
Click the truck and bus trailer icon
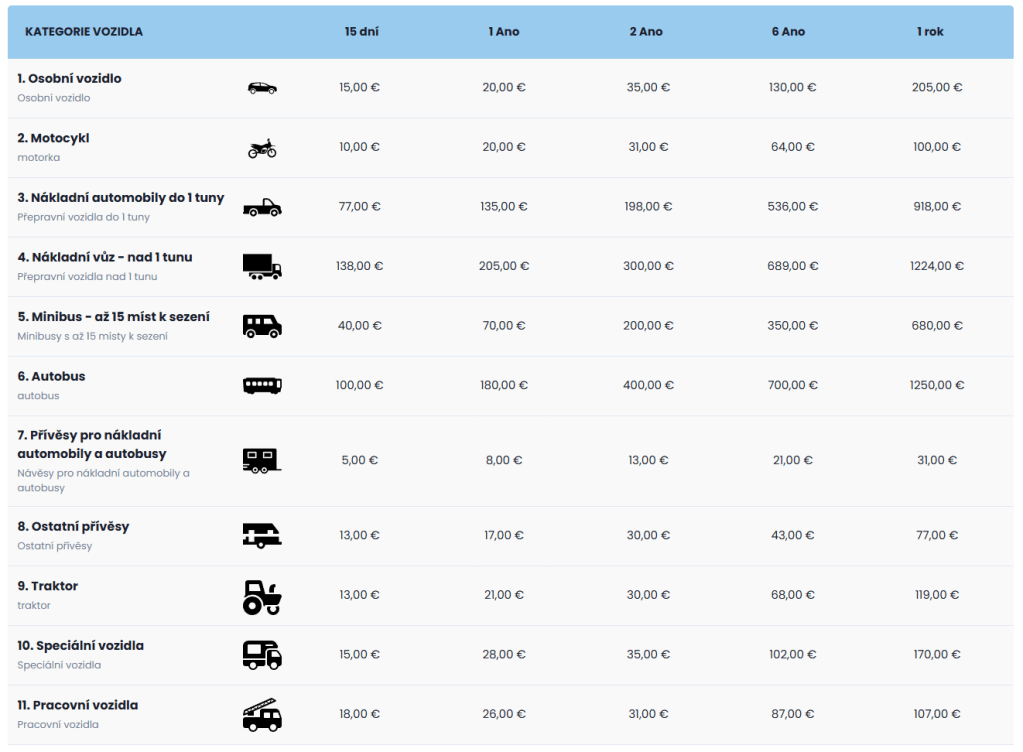pyautogui.click(x=262, y=460)
